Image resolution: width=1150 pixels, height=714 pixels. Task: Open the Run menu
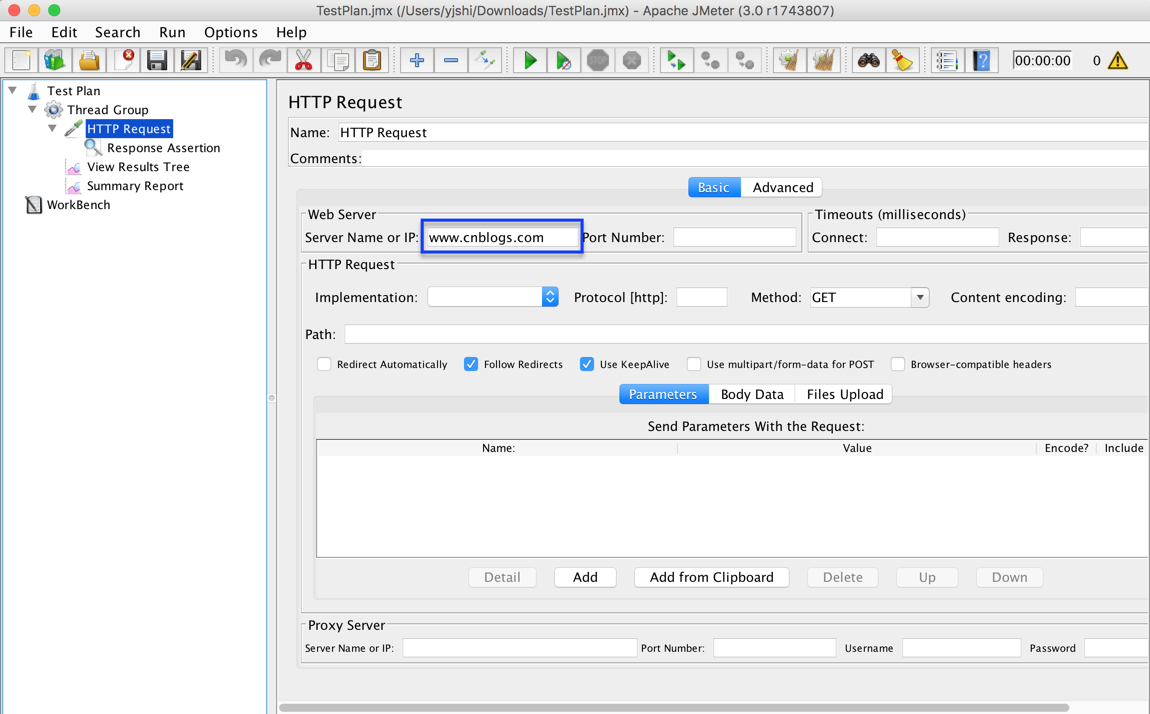coord(172,32)
